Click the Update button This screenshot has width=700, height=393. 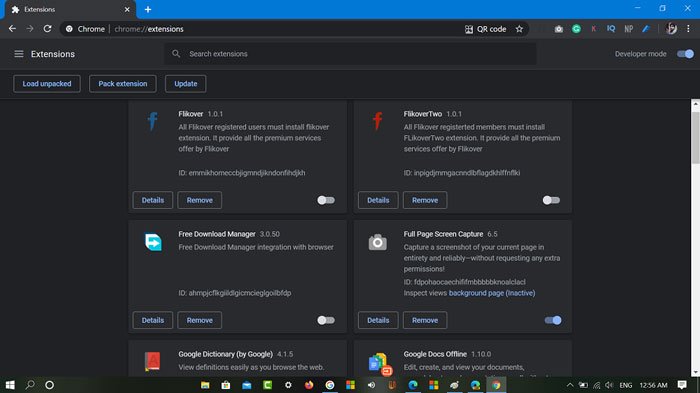[186, 84]
